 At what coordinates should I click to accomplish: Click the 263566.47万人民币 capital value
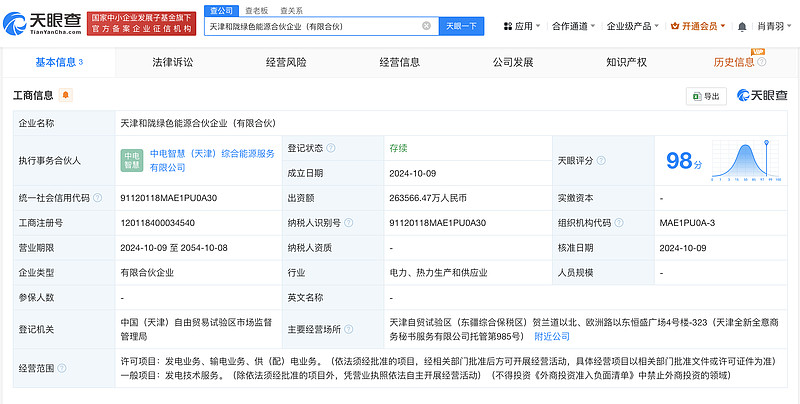point(428,198)
